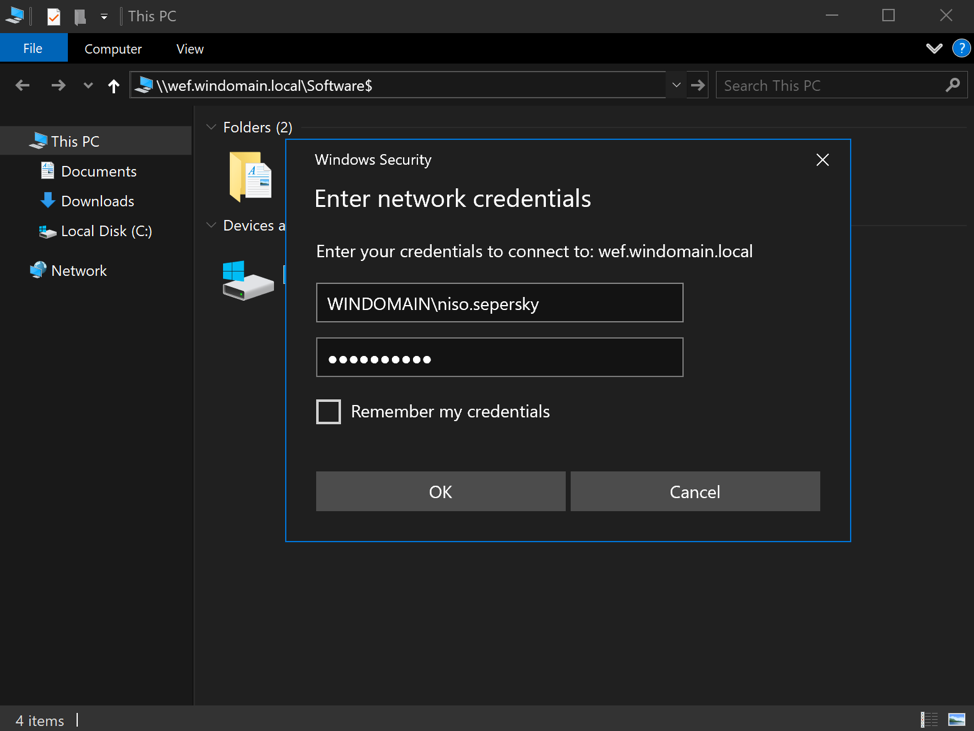Expand address bar history dropdown
Screen dimensions: 974x731
point(677,86)
